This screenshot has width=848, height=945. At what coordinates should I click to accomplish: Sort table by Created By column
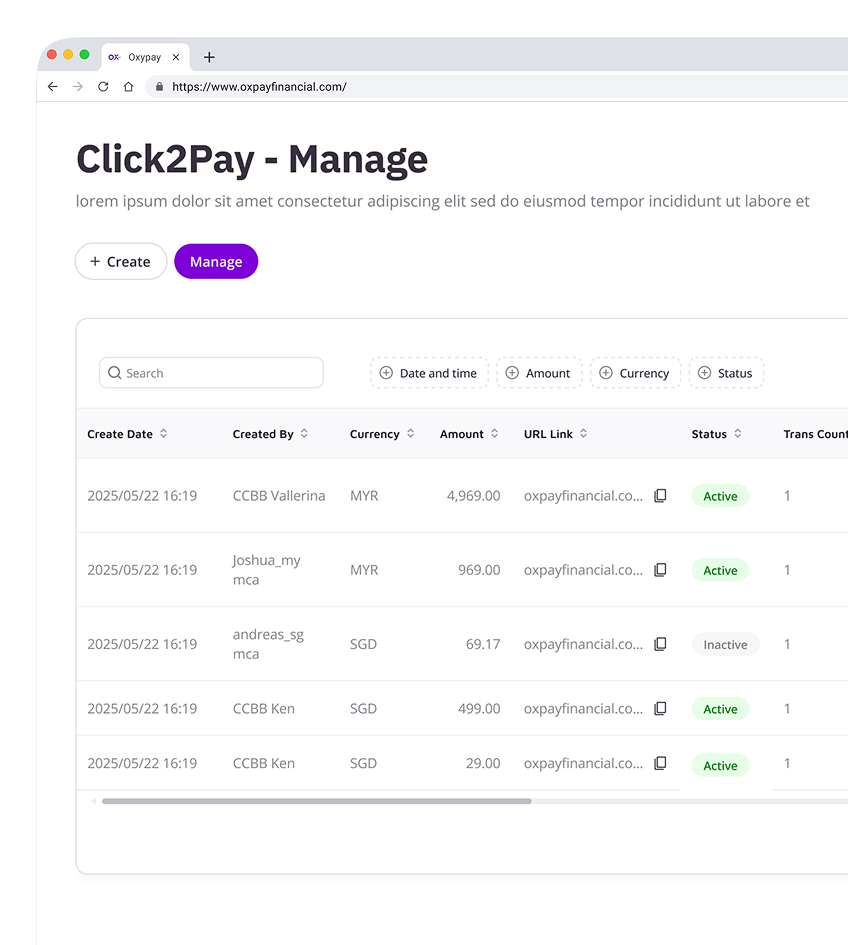click(x=304, y=434)
